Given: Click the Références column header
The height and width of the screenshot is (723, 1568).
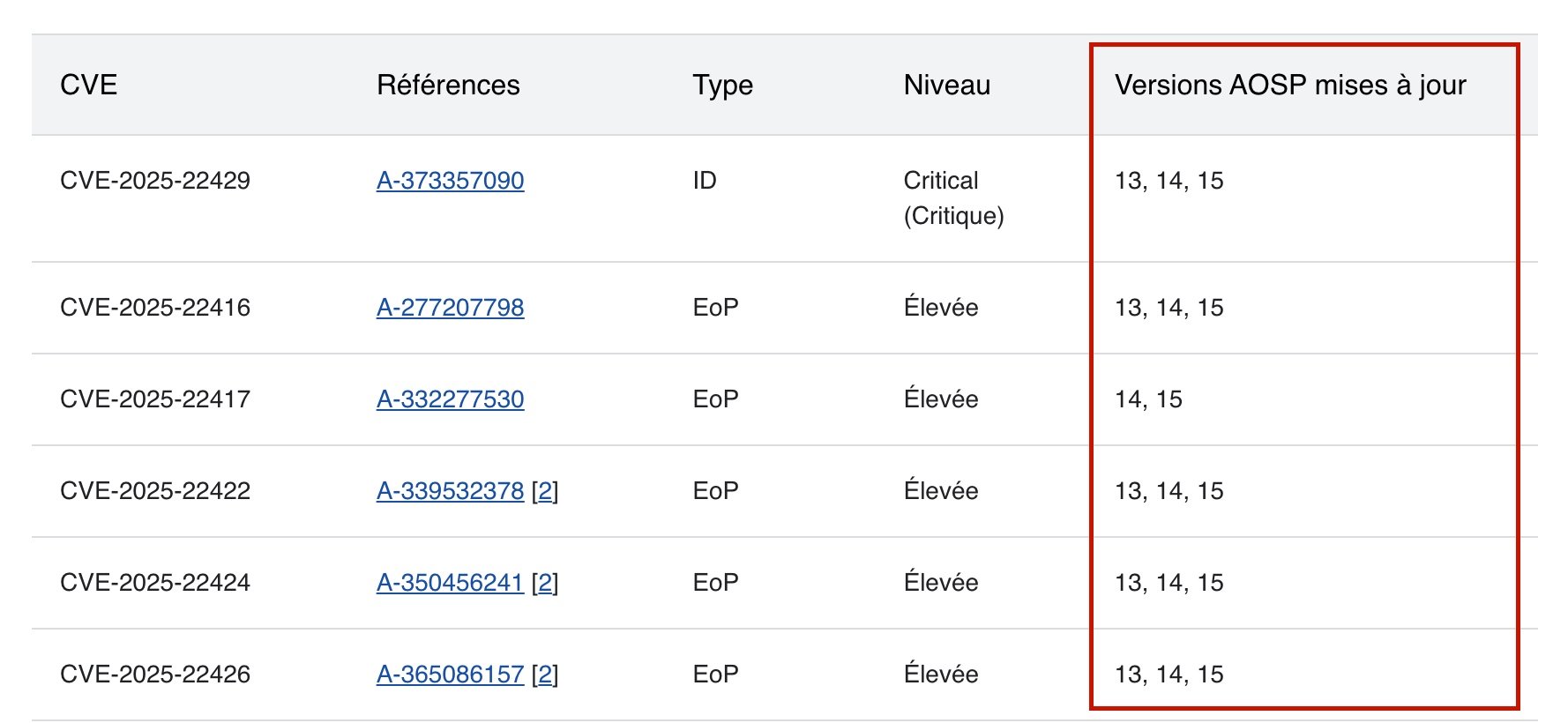Looking at the screenshot, I should (x=448, y=86).
